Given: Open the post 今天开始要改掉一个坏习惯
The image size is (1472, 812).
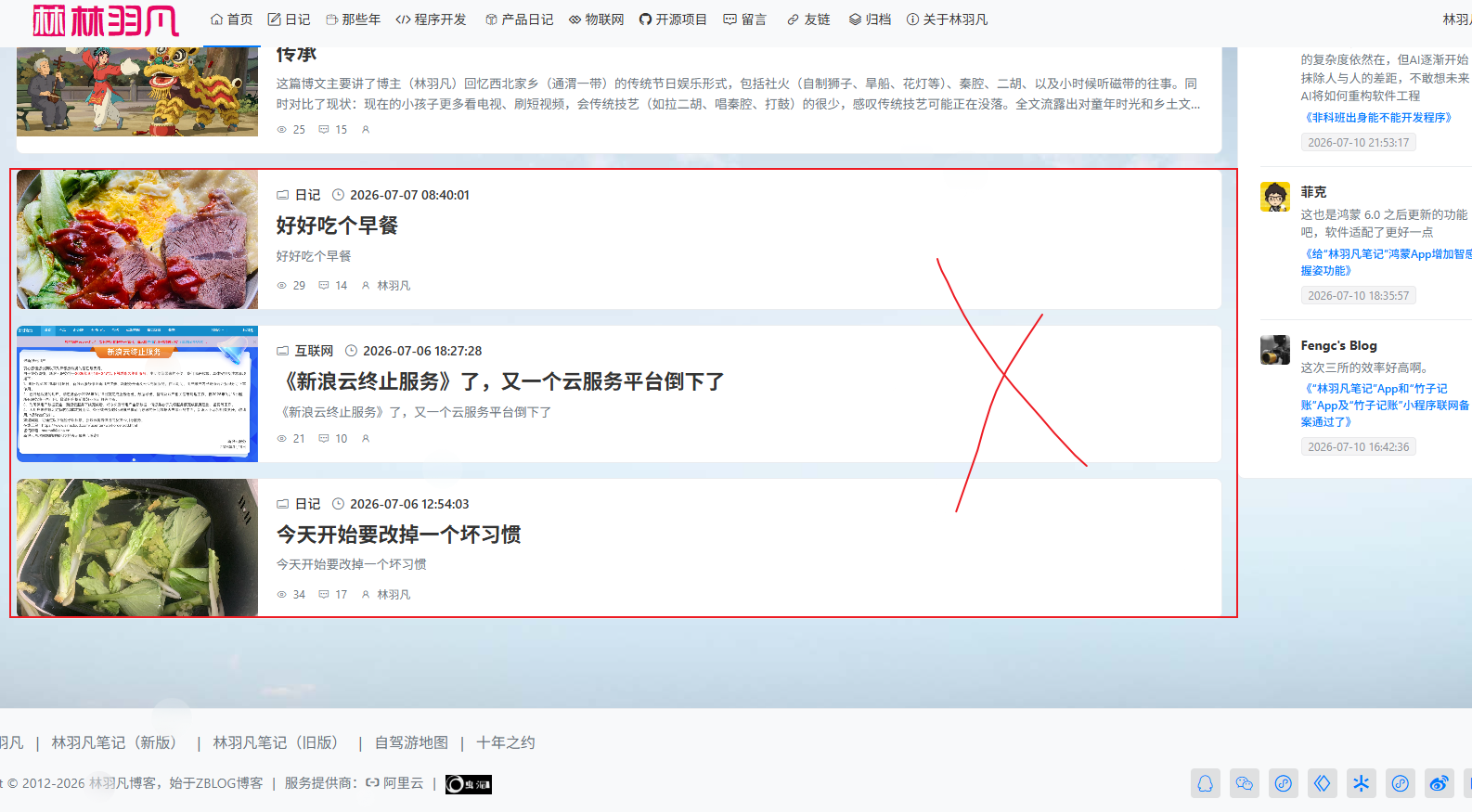Looking at the screenshot, I should pyautogui.click(x=399, y=535).
